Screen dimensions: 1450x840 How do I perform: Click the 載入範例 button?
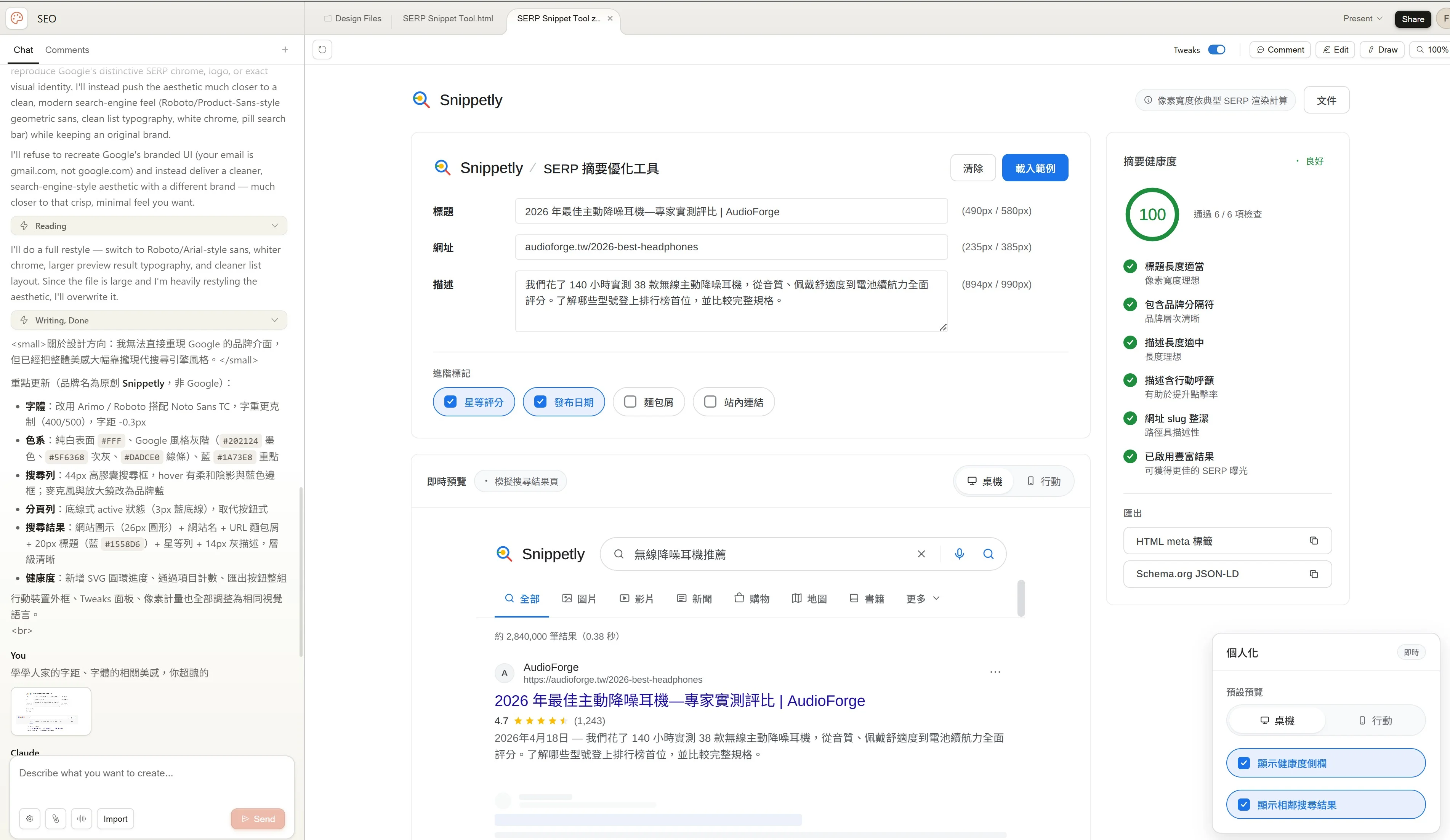[1035, 168]
